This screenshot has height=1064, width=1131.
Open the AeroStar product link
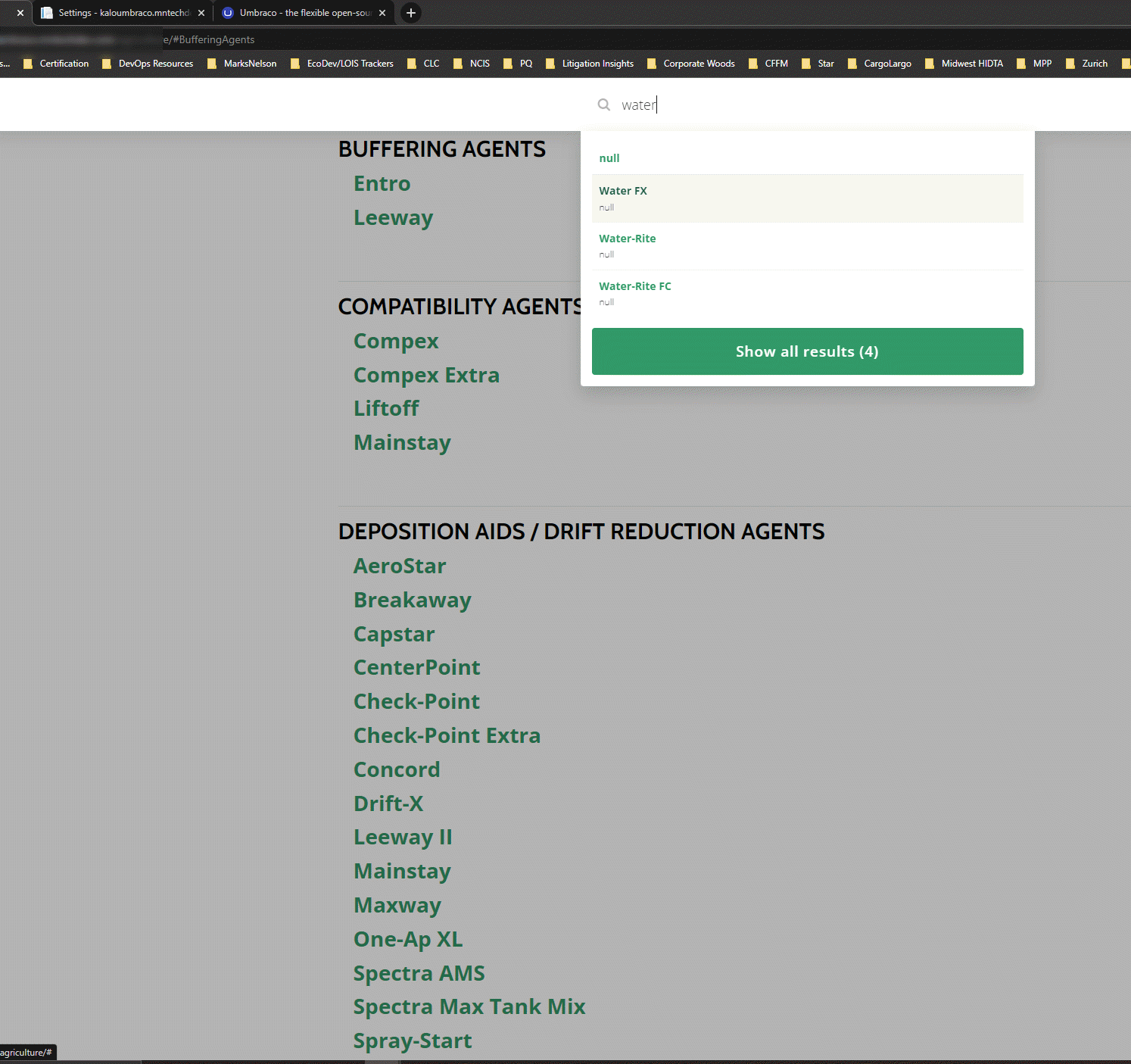400,566
